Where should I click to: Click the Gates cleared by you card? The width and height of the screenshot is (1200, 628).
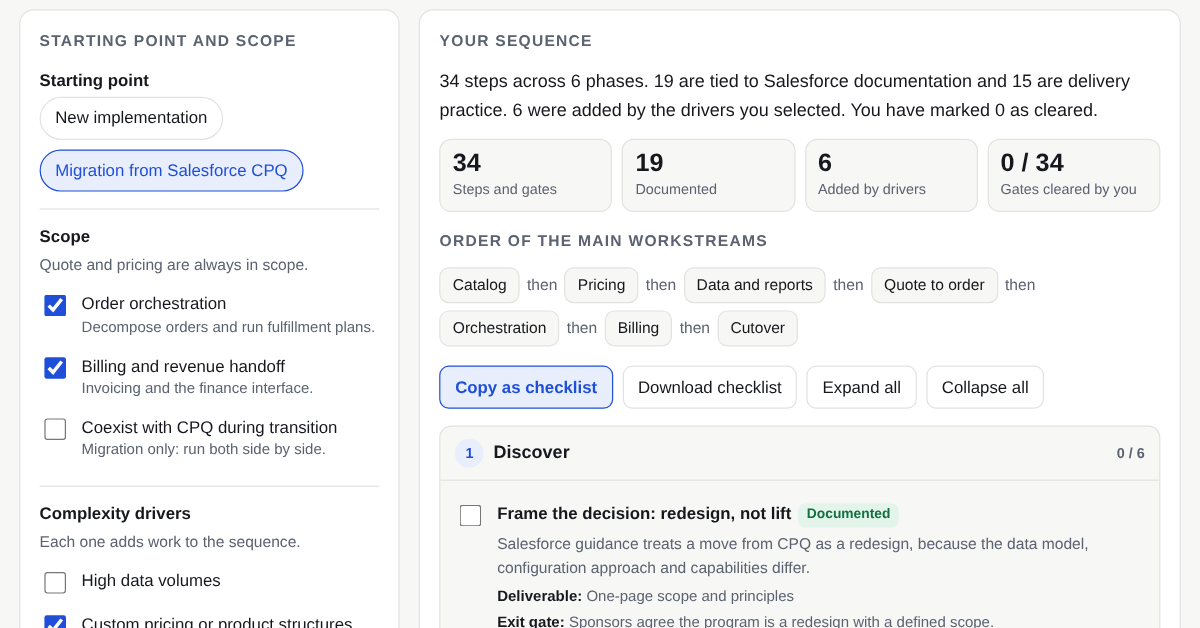click(1073, 175)
